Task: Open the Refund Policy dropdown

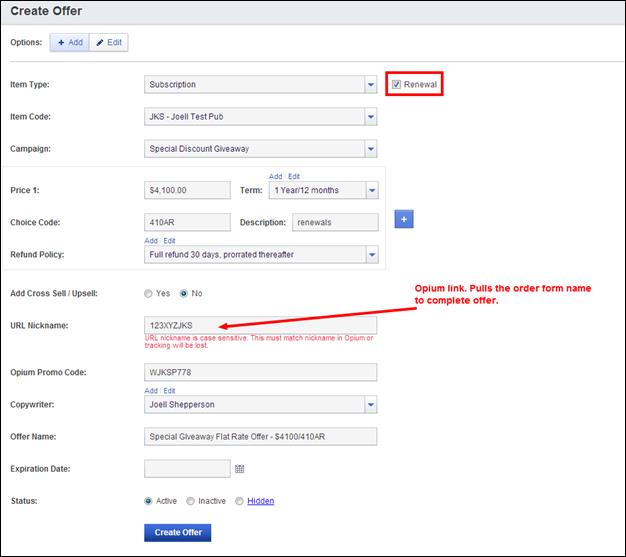Action: [x=261, y=254]
